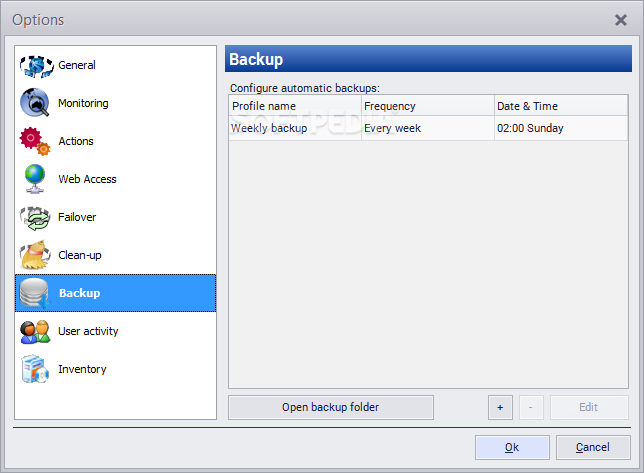This screenshot has width=644, height=473.
Task: Click the Open backup folder button
Action: pos(331,407)
